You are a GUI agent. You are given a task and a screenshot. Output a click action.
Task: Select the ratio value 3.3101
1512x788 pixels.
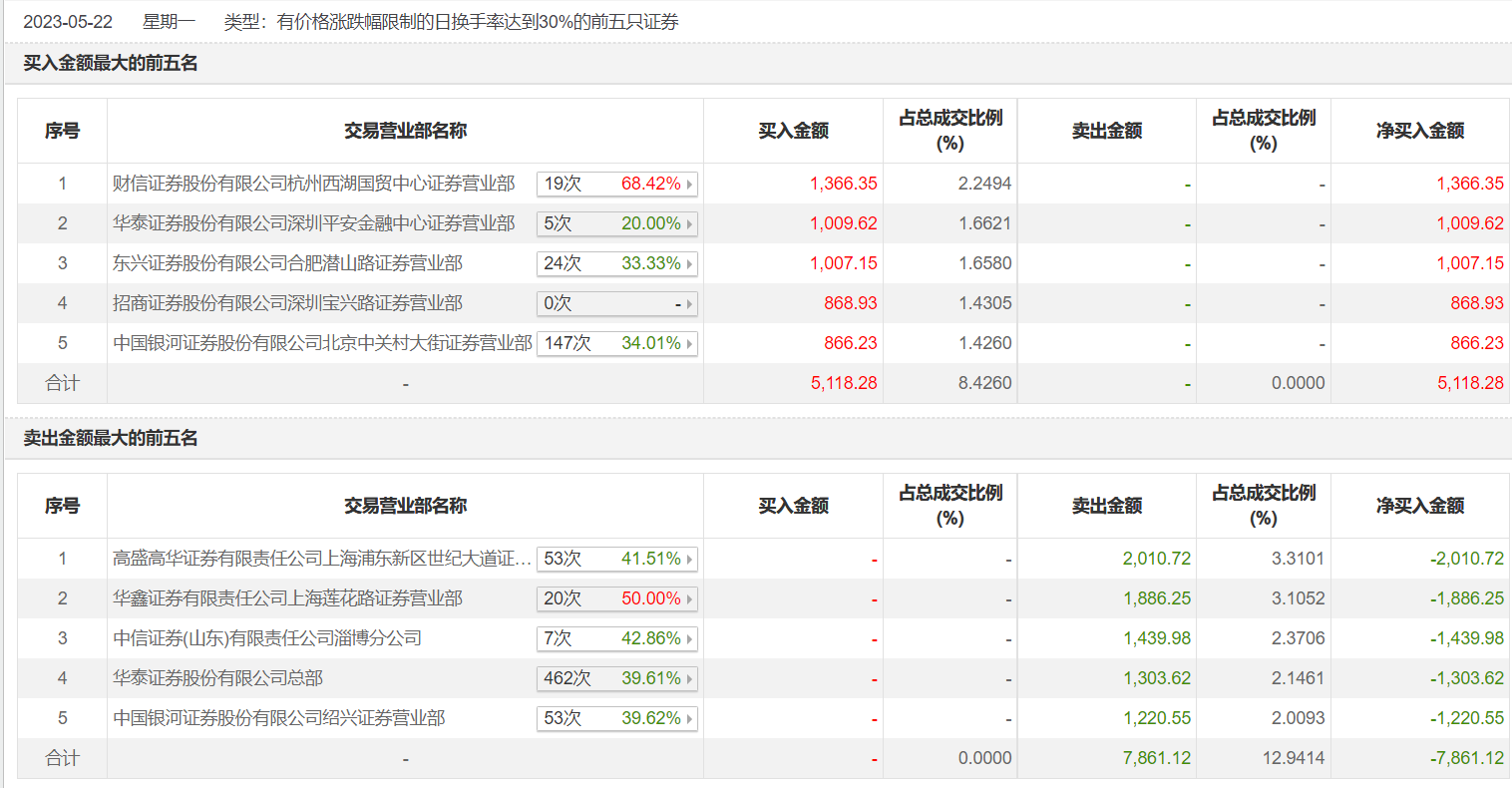[x=1299, y=559]
